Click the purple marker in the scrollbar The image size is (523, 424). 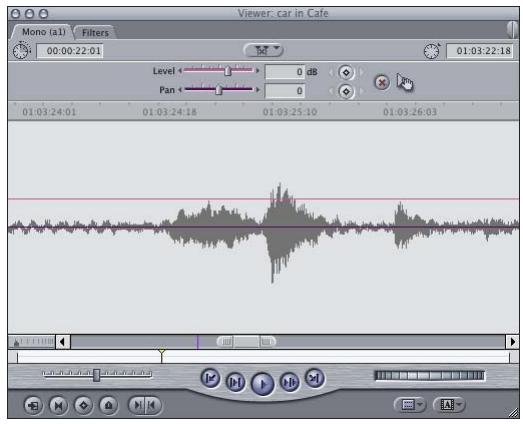tap(197, 343)
